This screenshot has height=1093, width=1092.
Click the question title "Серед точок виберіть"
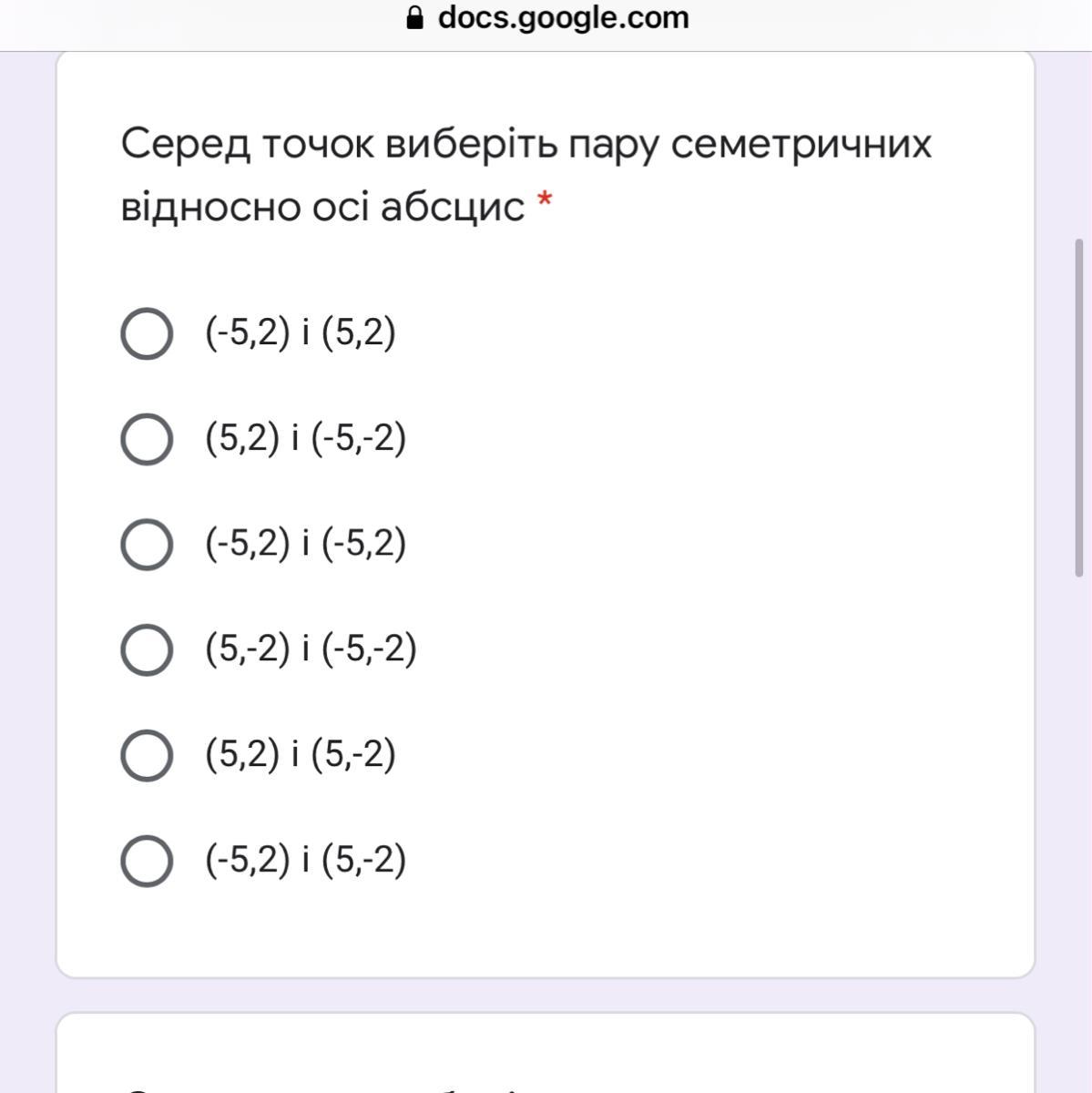click(526, 144)
